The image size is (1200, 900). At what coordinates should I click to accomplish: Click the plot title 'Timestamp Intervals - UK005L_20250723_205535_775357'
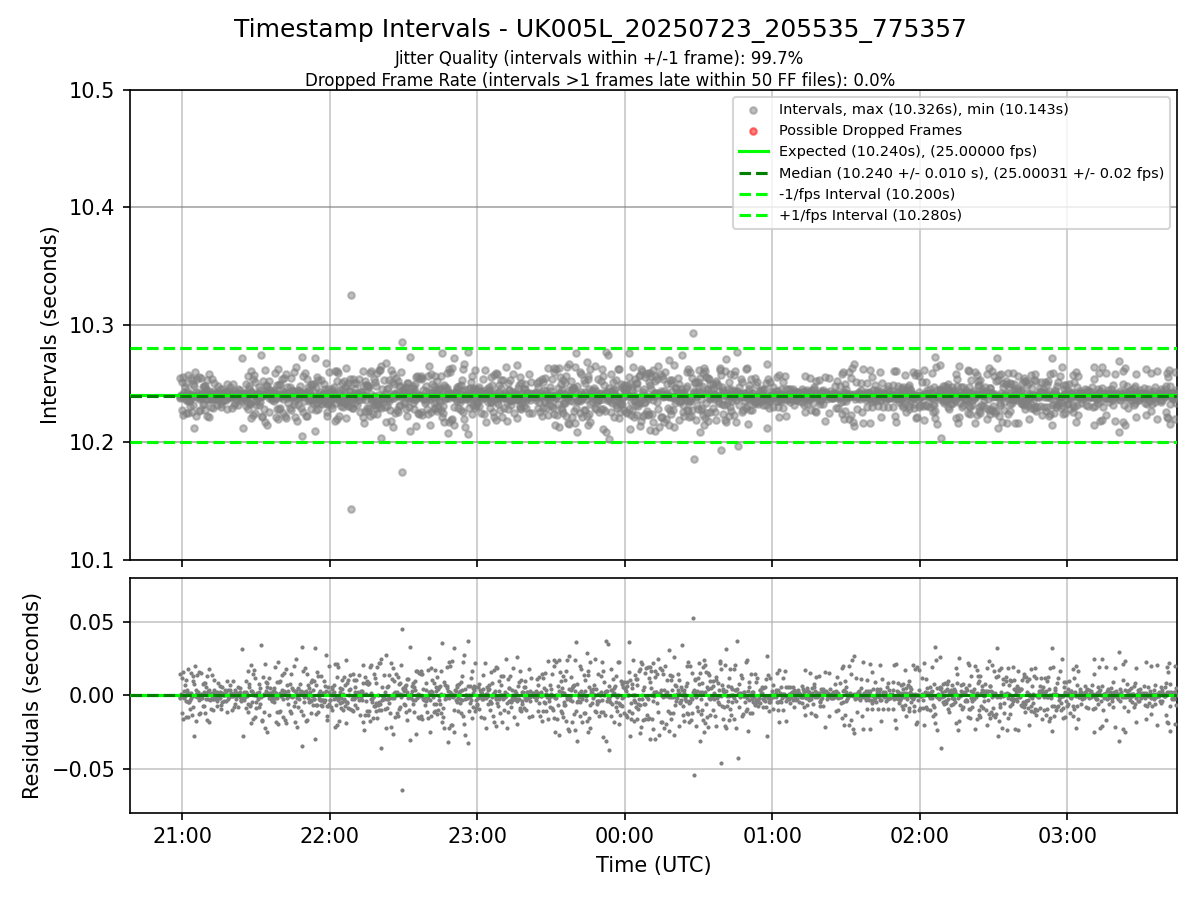pyautogui.click(x=600, y=29)
